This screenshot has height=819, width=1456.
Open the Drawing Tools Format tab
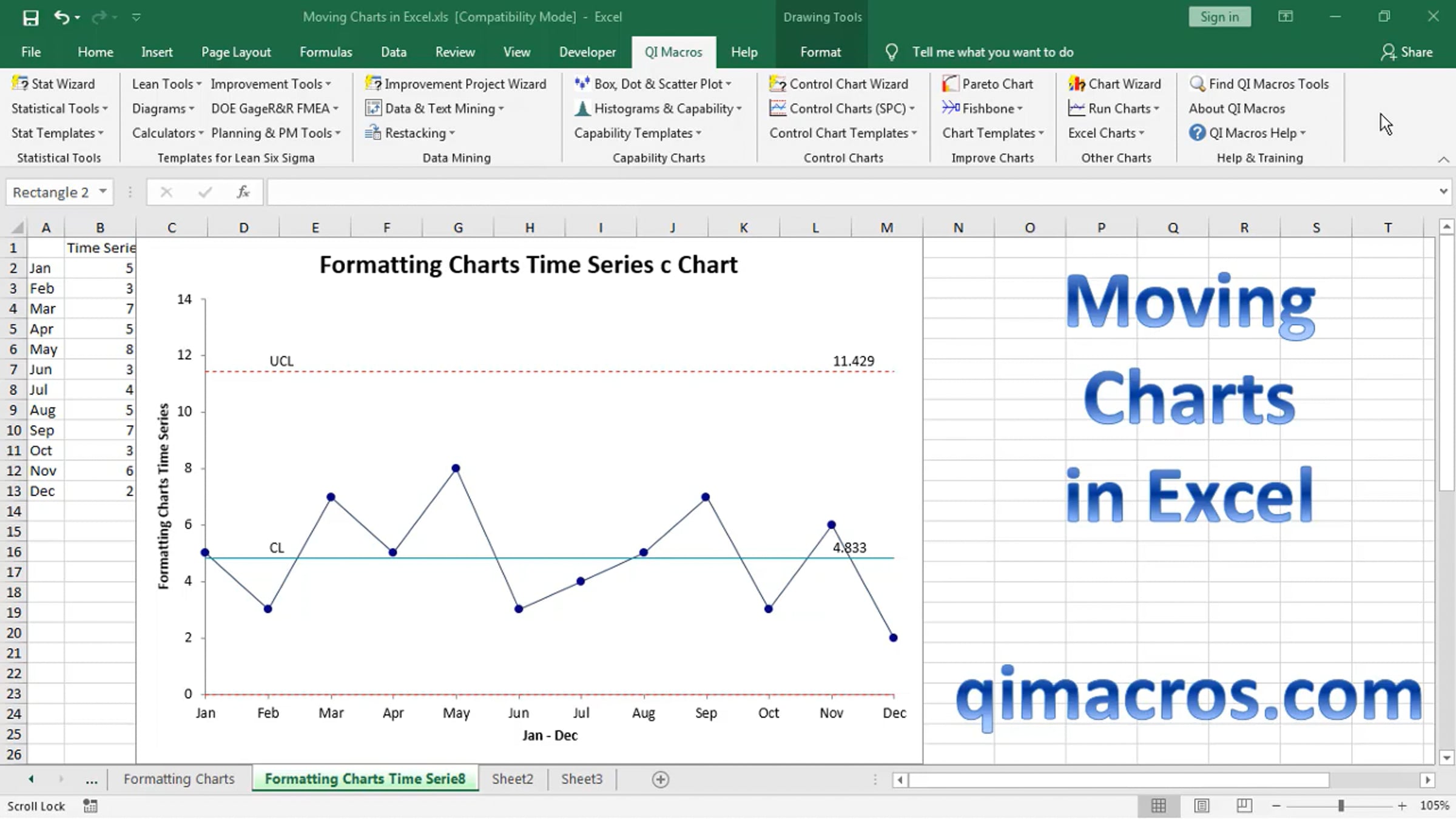820,52
